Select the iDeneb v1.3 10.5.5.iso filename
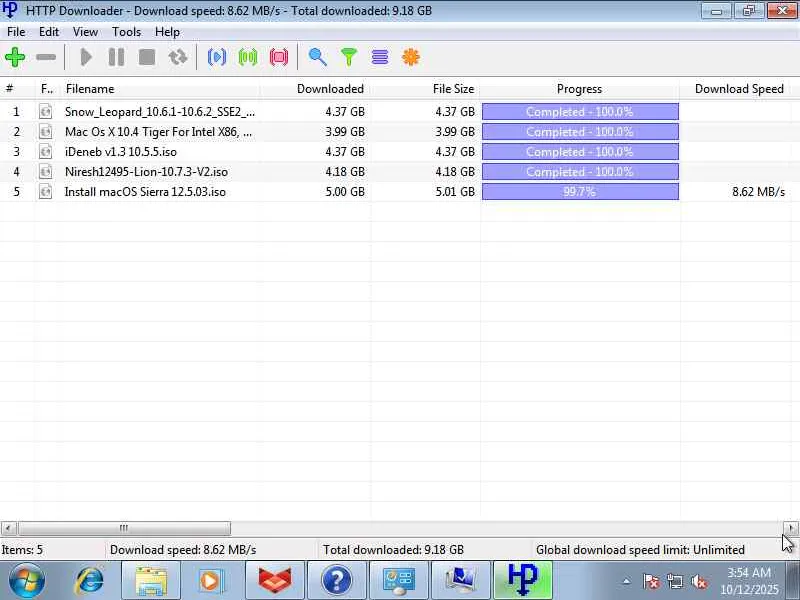The width and height of the screenshot is (800, 600). (x=121, y=152)
